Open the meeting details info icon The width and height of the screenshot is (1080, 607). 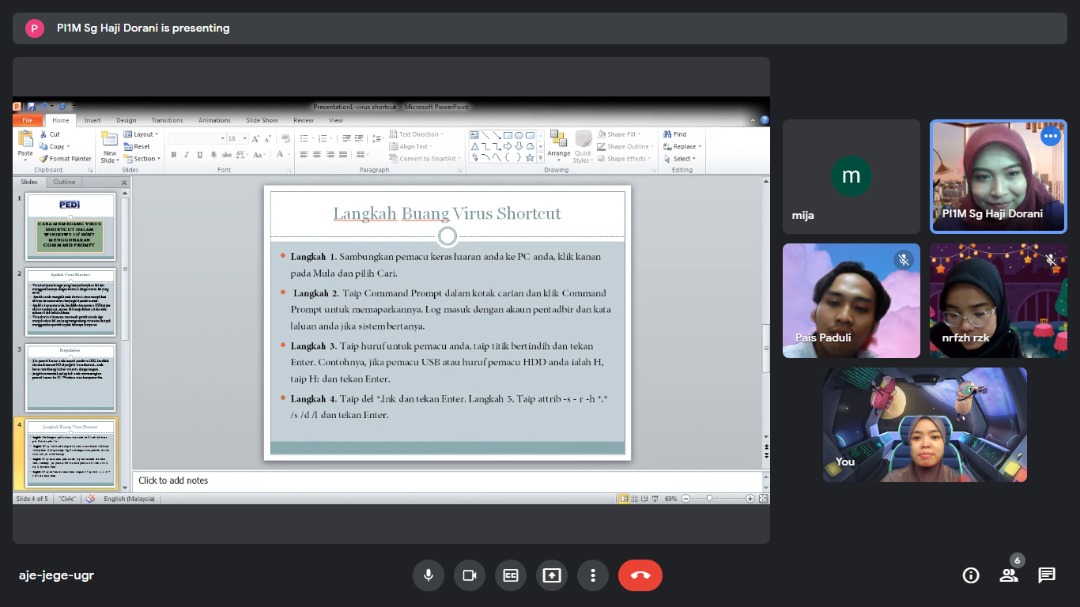[x=970, y=575]
